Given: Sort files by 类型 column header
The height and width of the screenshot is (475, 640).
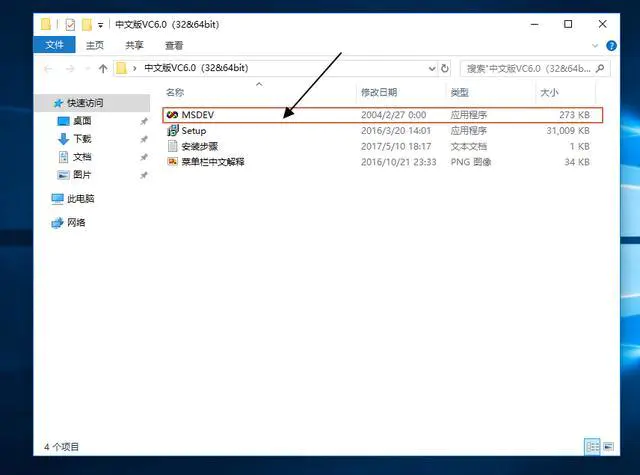Looking at the screenshot, I should (460, 93).
